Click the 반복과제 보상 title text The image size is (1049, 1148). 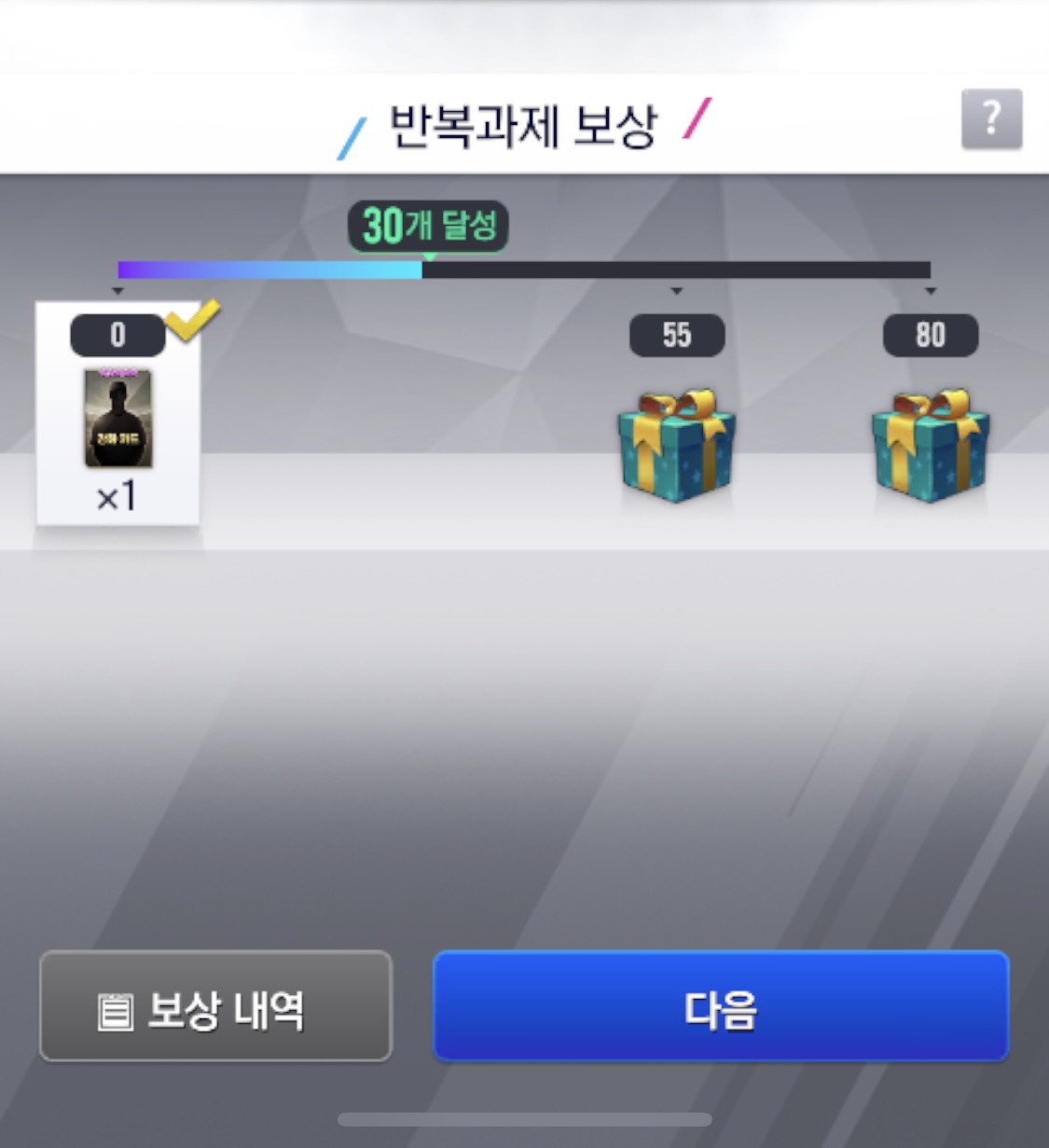click(523, 126)
